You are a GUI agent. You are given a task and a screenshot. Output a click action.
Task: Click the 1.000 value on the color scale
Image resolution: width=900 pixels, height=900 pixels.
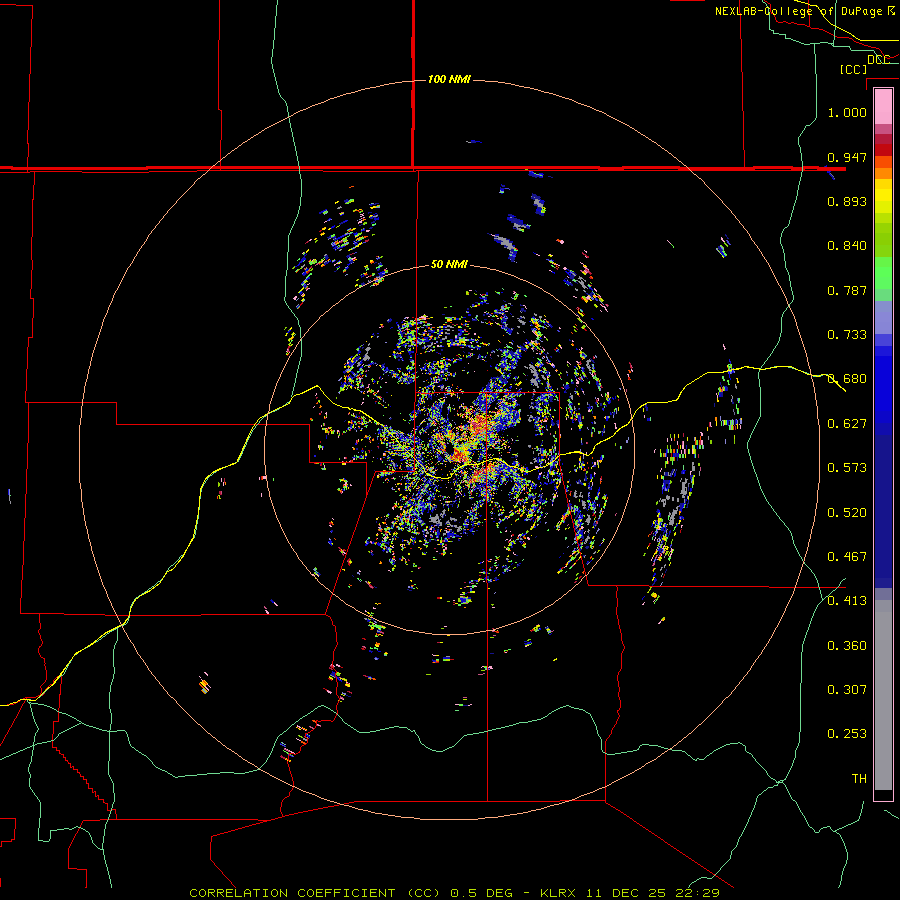[847, 112]
